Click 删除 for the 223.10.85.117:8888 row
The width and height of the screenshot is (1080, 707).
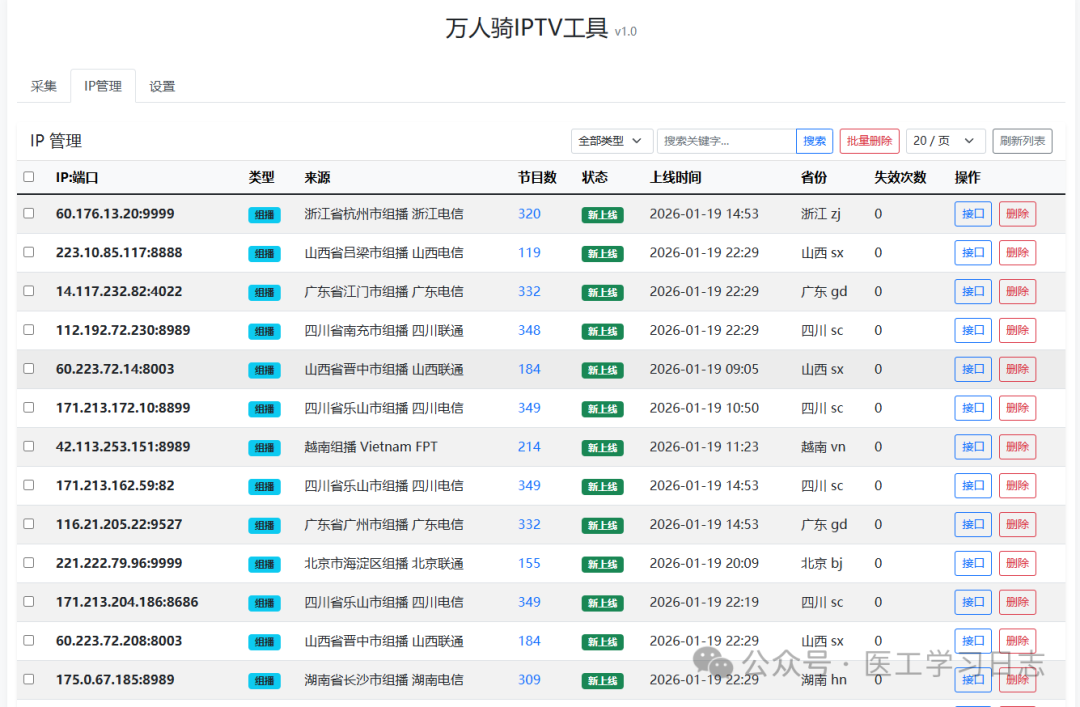coord(1017,253)
